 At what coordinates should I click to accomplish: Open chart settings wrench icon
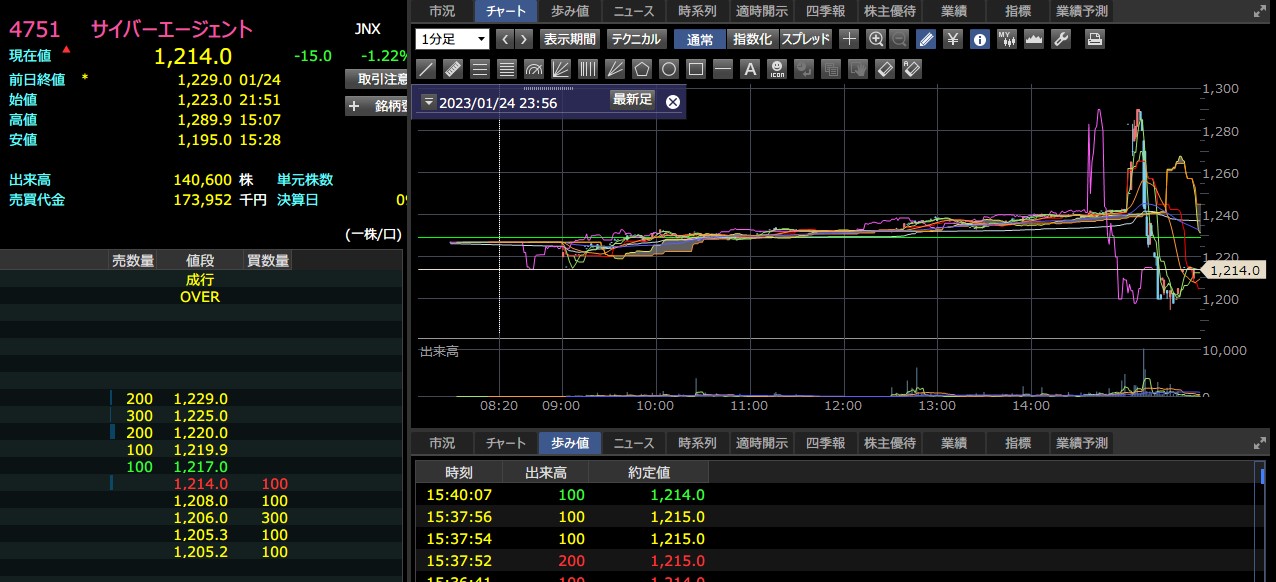point(1061,39)
